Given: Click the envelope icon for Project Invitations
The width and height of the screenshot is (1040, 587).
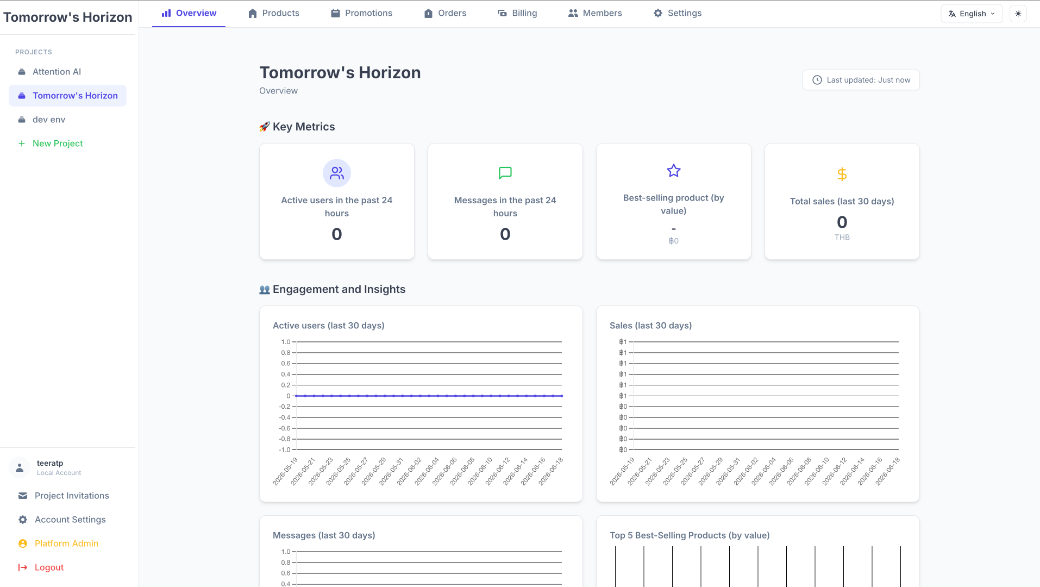Looking at the screenshot, I should pyautogui.click(x=23, y=495).
